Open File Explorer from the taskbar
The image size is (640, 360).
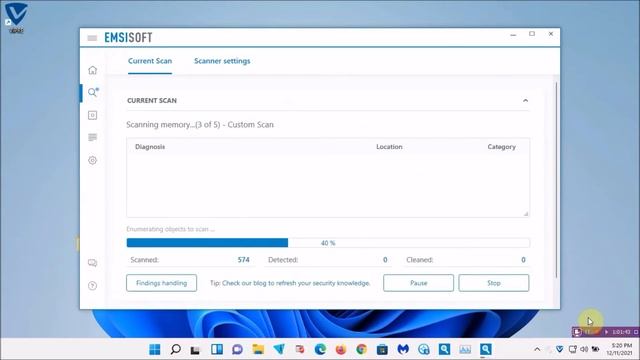258,349
